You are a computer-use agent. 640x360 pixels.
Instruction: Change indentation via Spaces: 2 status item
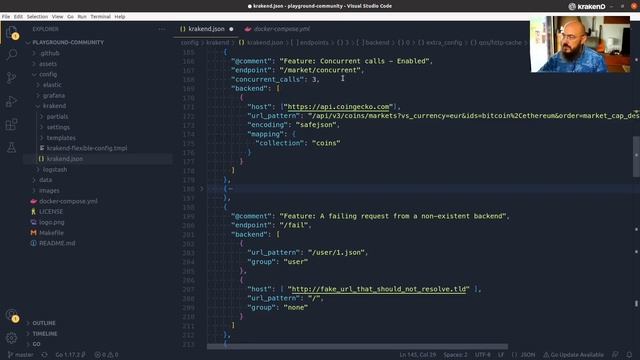tap(455, 355)
